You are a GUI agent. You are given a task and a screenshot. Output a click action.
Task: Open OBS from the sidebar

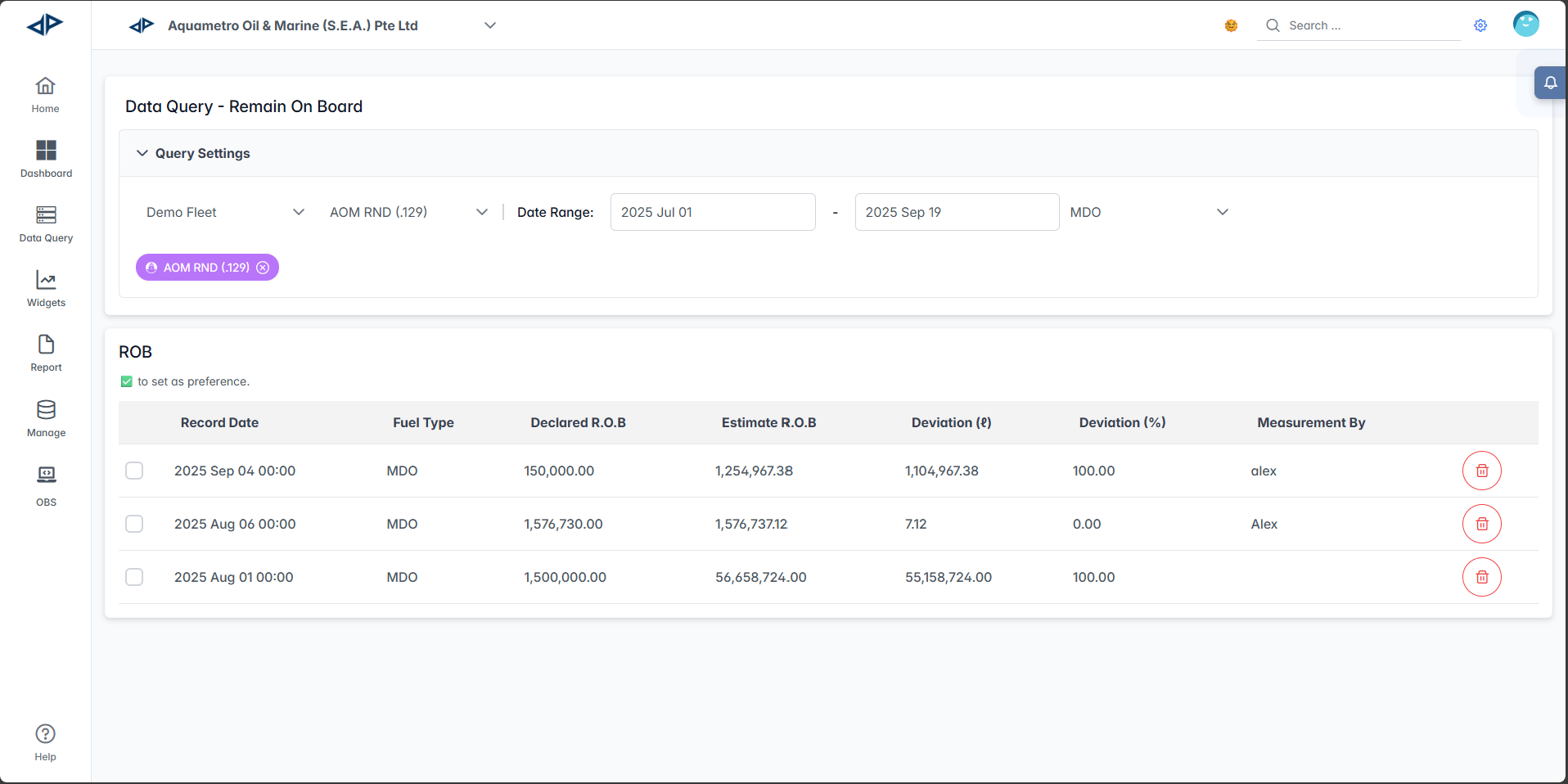coord(46,475)
